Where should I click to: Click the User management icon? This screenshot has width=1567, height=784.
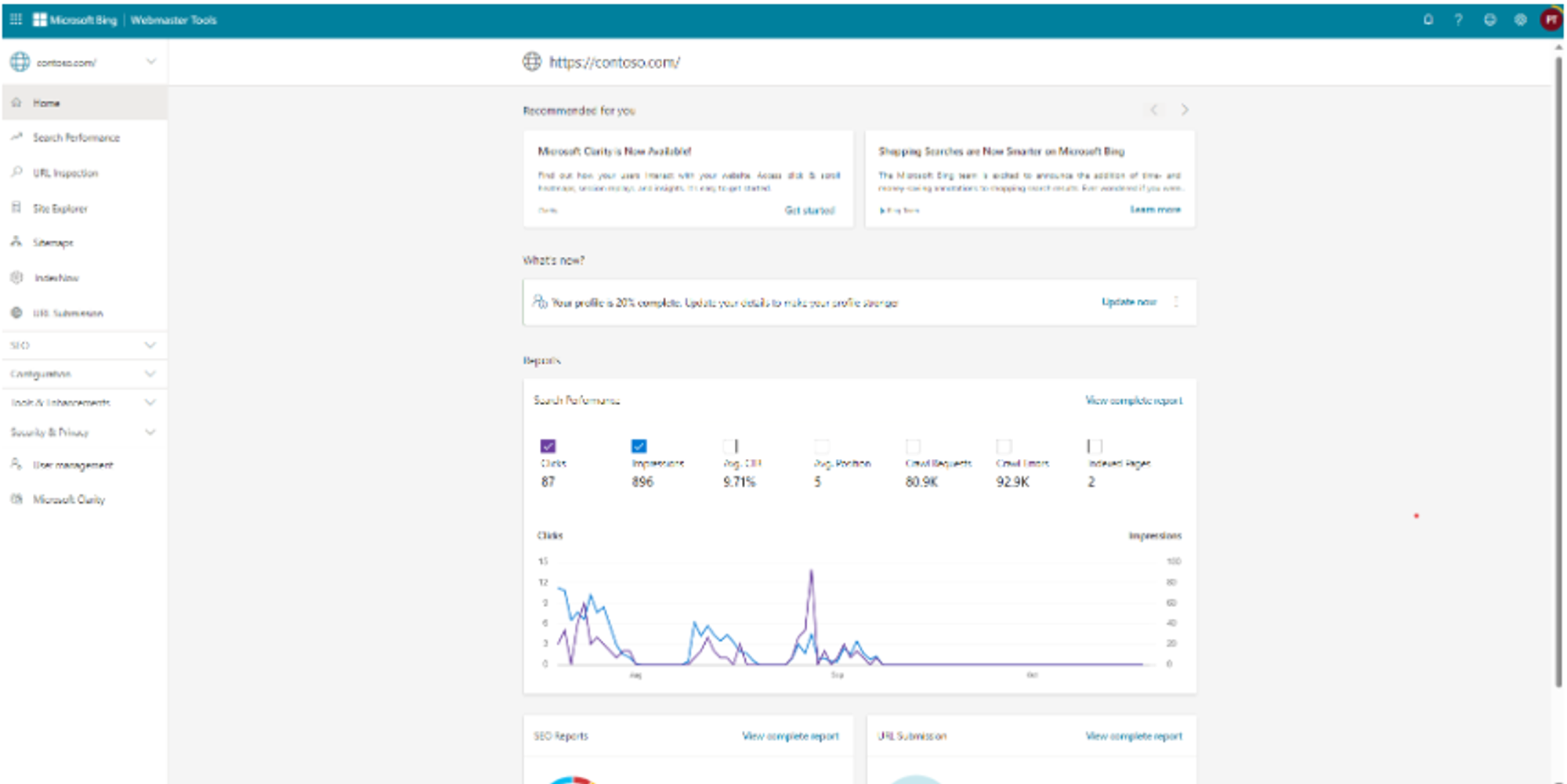tap(16, 464)
